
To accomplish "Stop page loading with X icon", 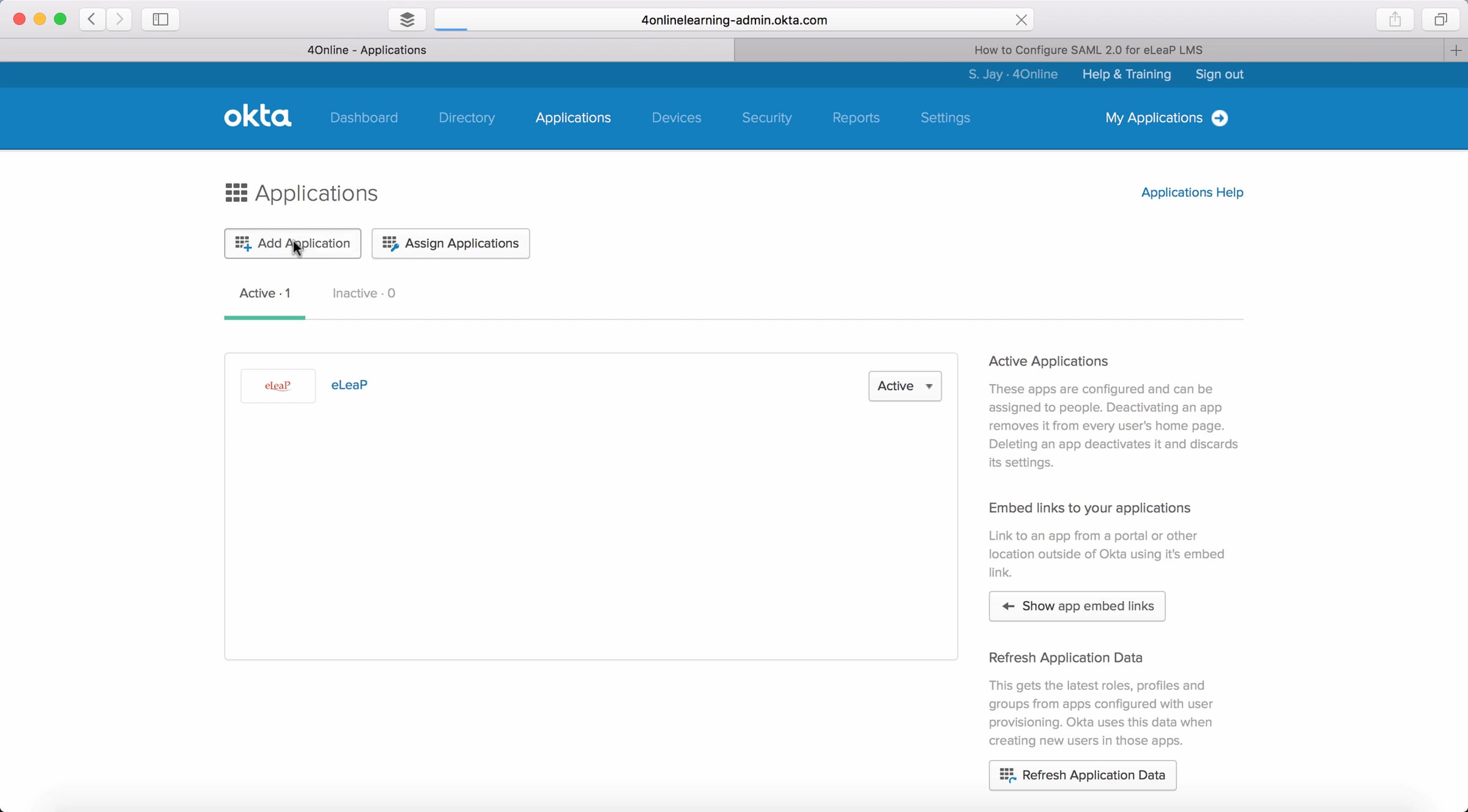I will click(1021, 20).
